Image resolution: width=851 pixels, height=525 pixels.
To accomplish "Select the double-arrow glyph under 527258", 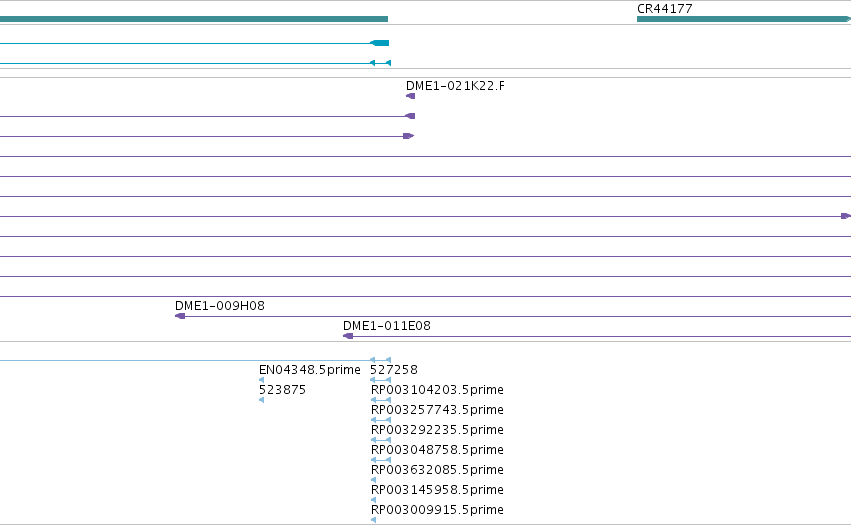I will (x=380, y=380).
